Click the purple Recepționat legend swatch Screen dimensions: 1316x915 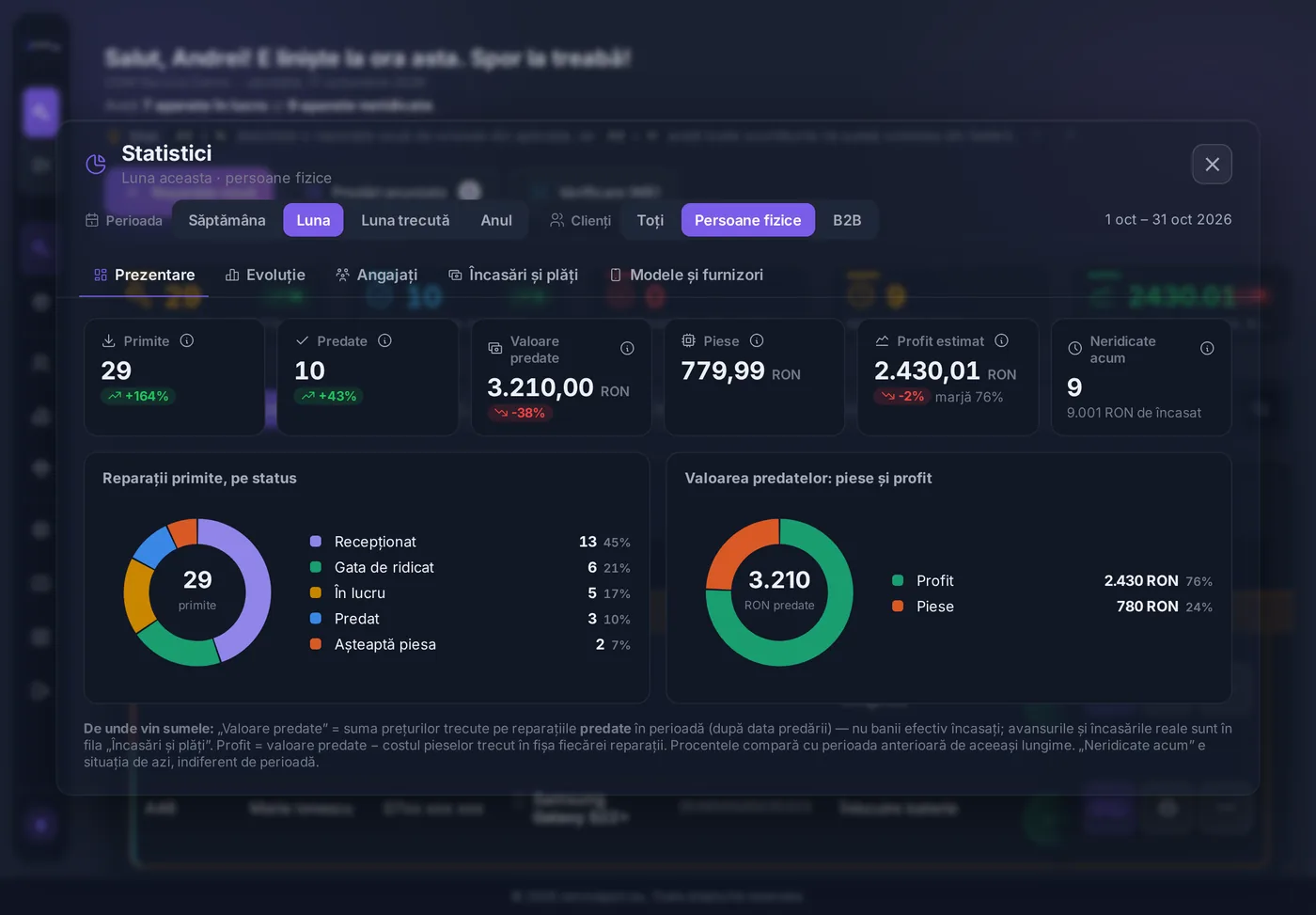tap(316, 542)
